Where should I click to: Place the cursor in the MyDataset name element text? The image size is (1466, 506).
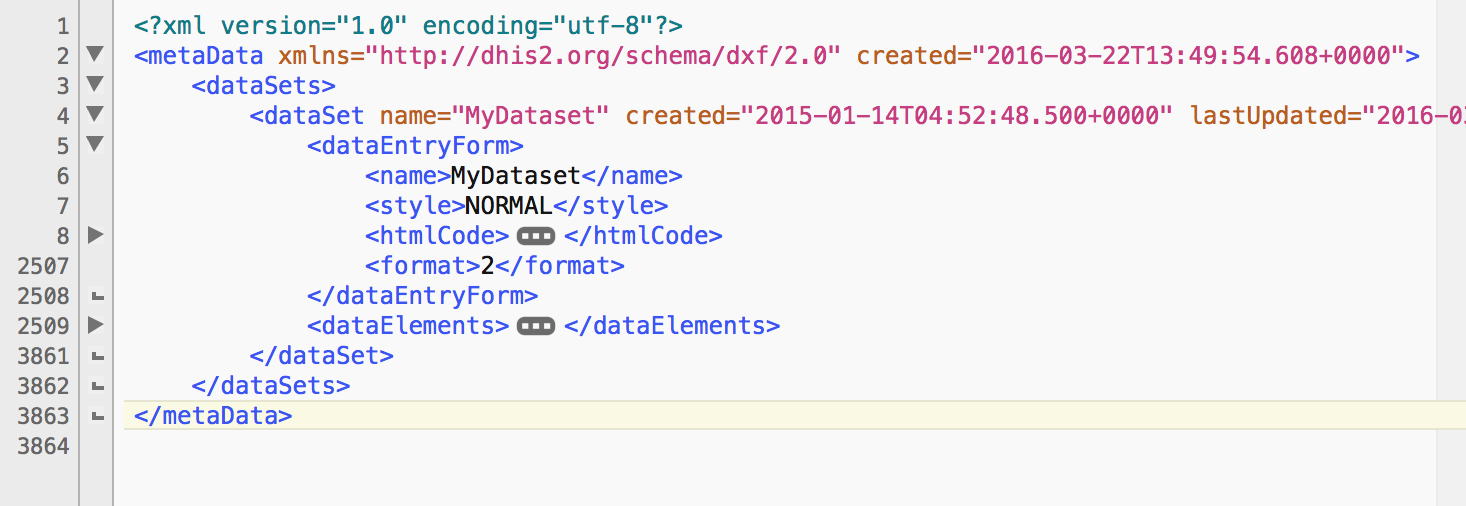[x=515, y=176]
